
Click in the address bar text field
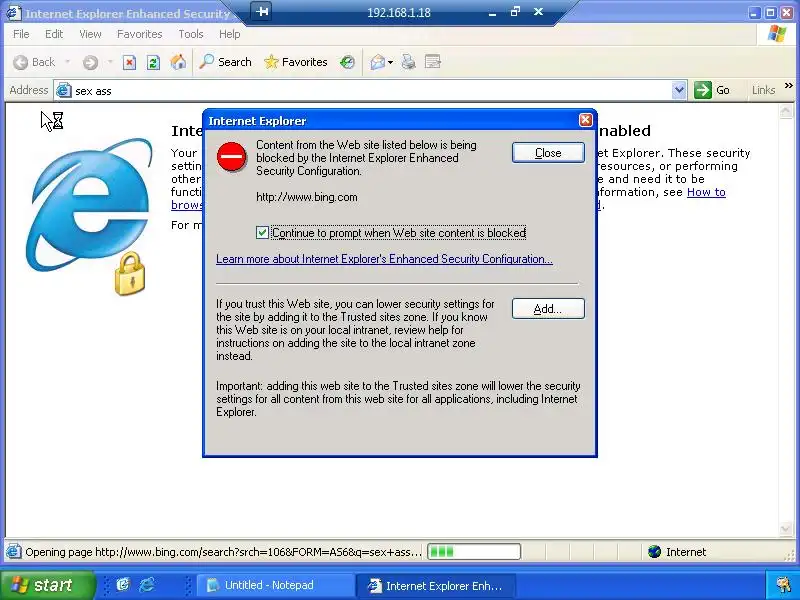click(372, 90)
